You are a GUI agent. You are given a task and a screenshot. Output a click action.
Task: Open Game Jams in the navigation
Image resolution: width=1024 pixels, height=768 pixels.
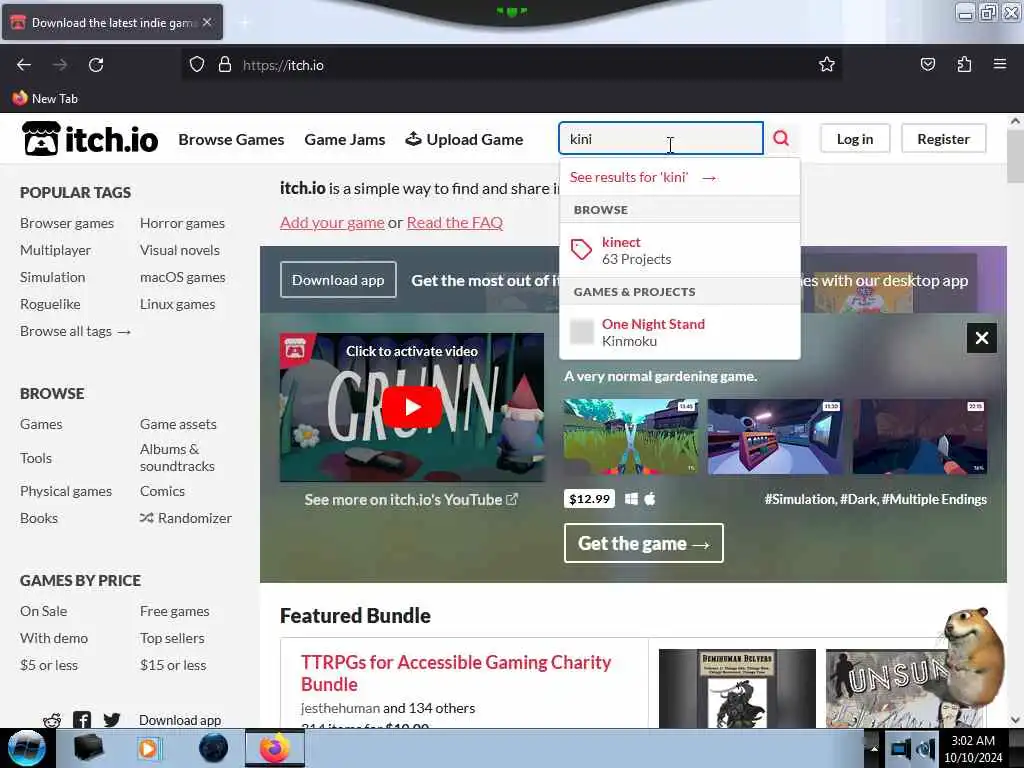click(345, 139)
